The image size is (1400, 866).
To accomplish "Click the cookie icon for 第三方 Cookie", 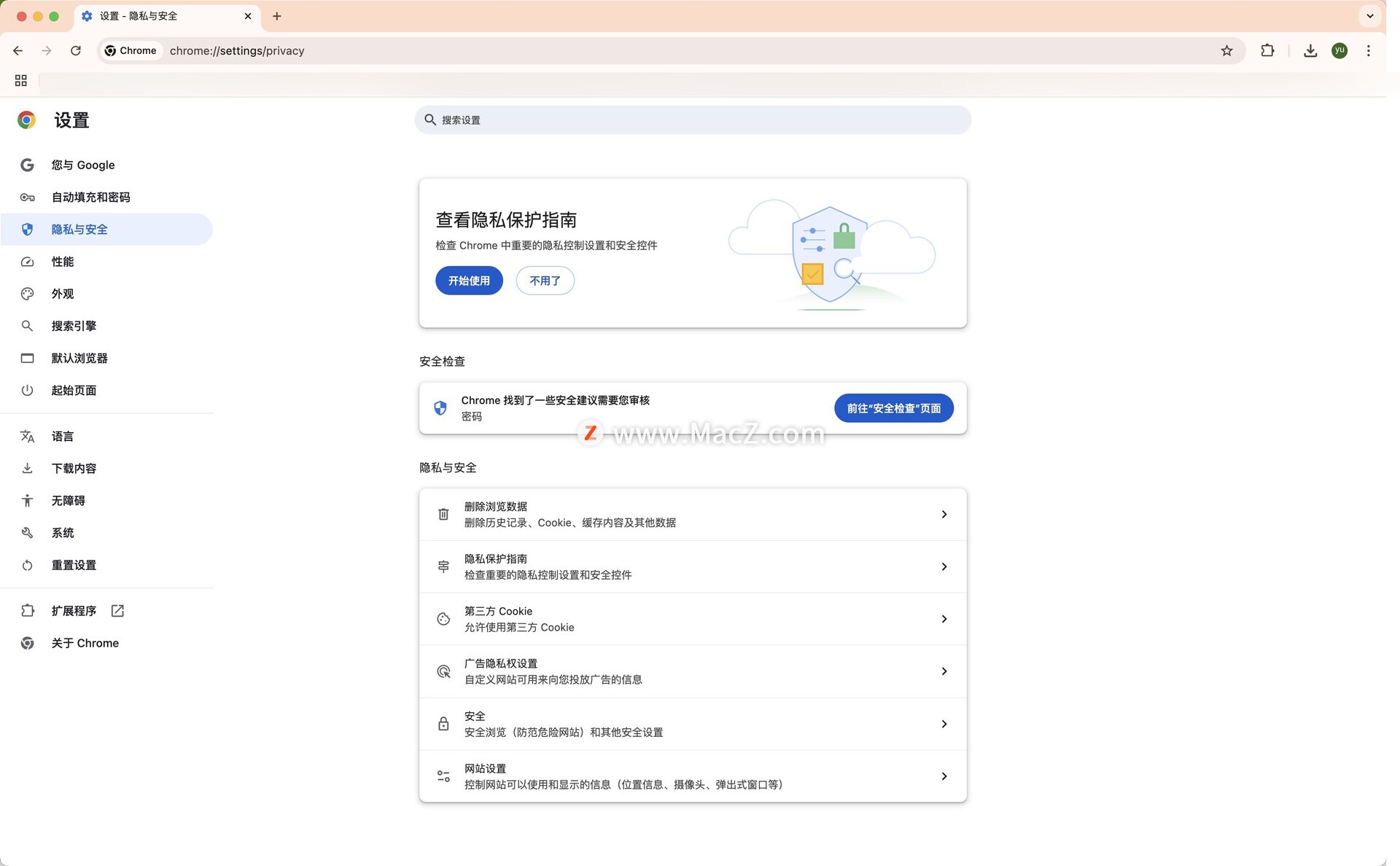I will pos(443,619).
